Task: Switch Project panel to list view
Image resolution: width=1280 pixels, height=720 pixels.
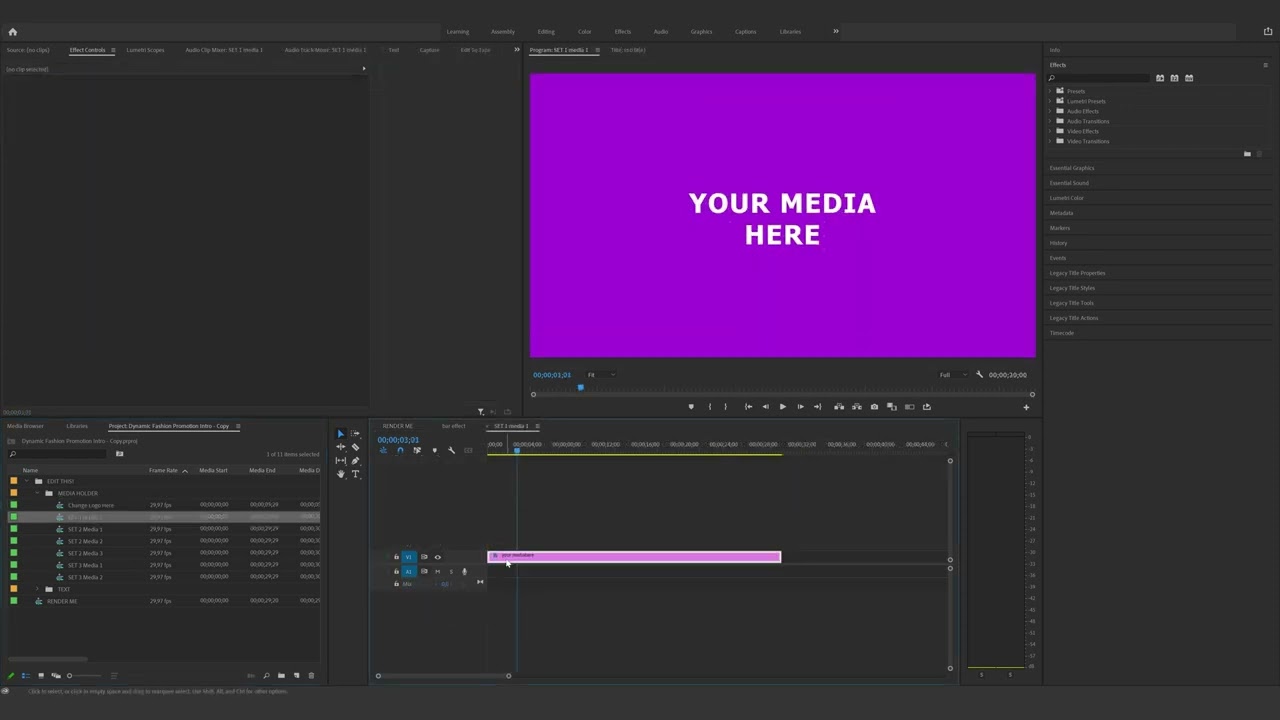Action: pyautogui.click(x=26, y=676)
